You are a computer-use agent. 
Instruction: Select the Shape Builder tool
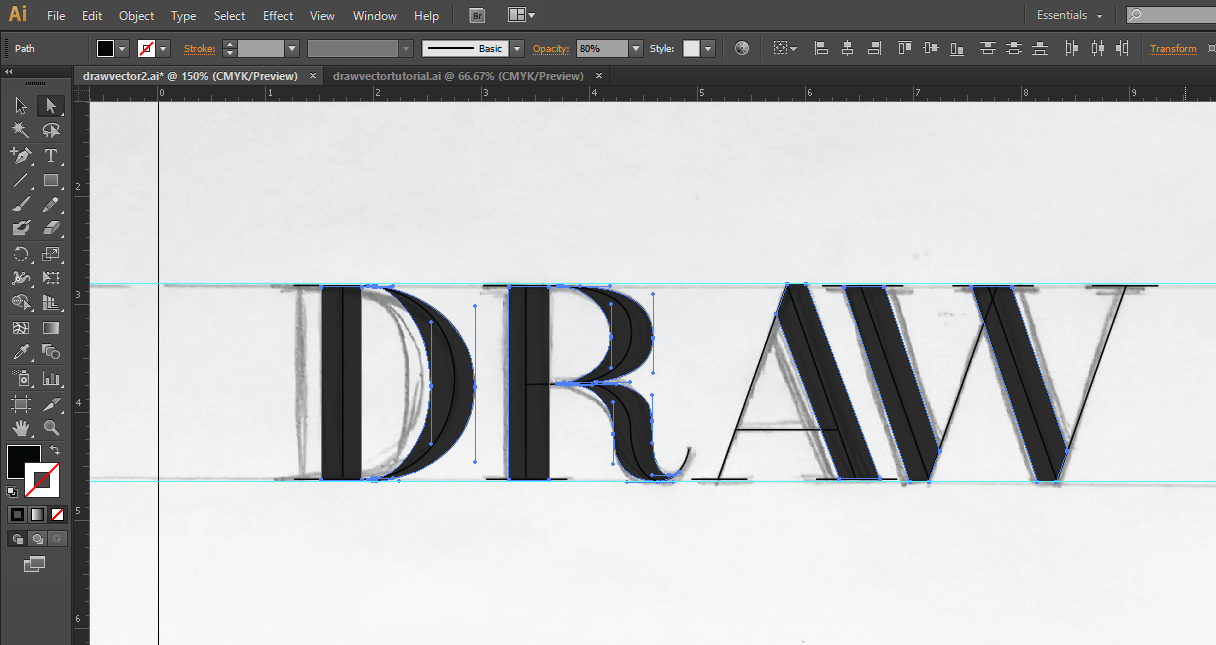21,302
